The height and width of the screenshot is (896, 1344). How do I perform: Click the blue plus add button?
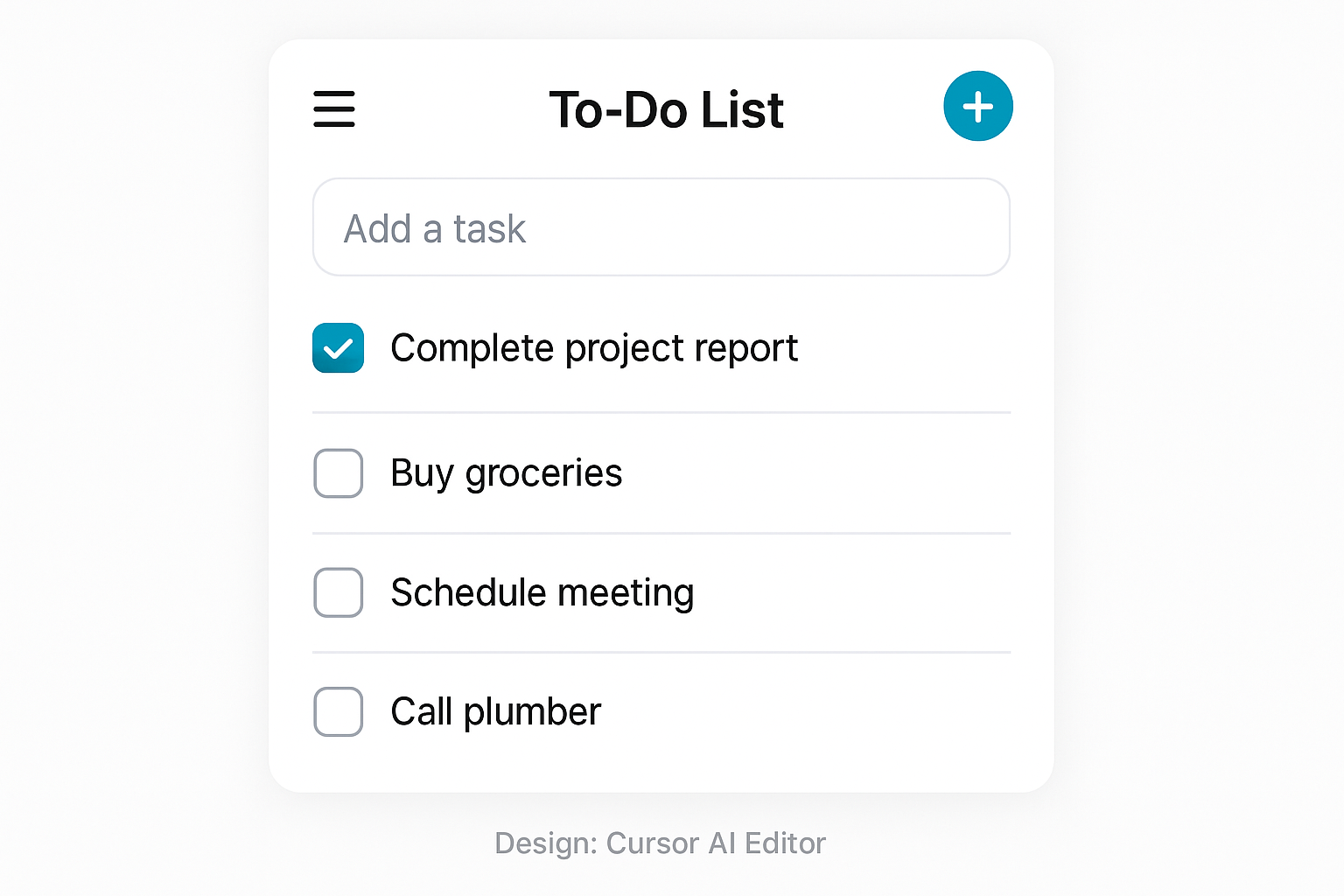tap(977, 106)
